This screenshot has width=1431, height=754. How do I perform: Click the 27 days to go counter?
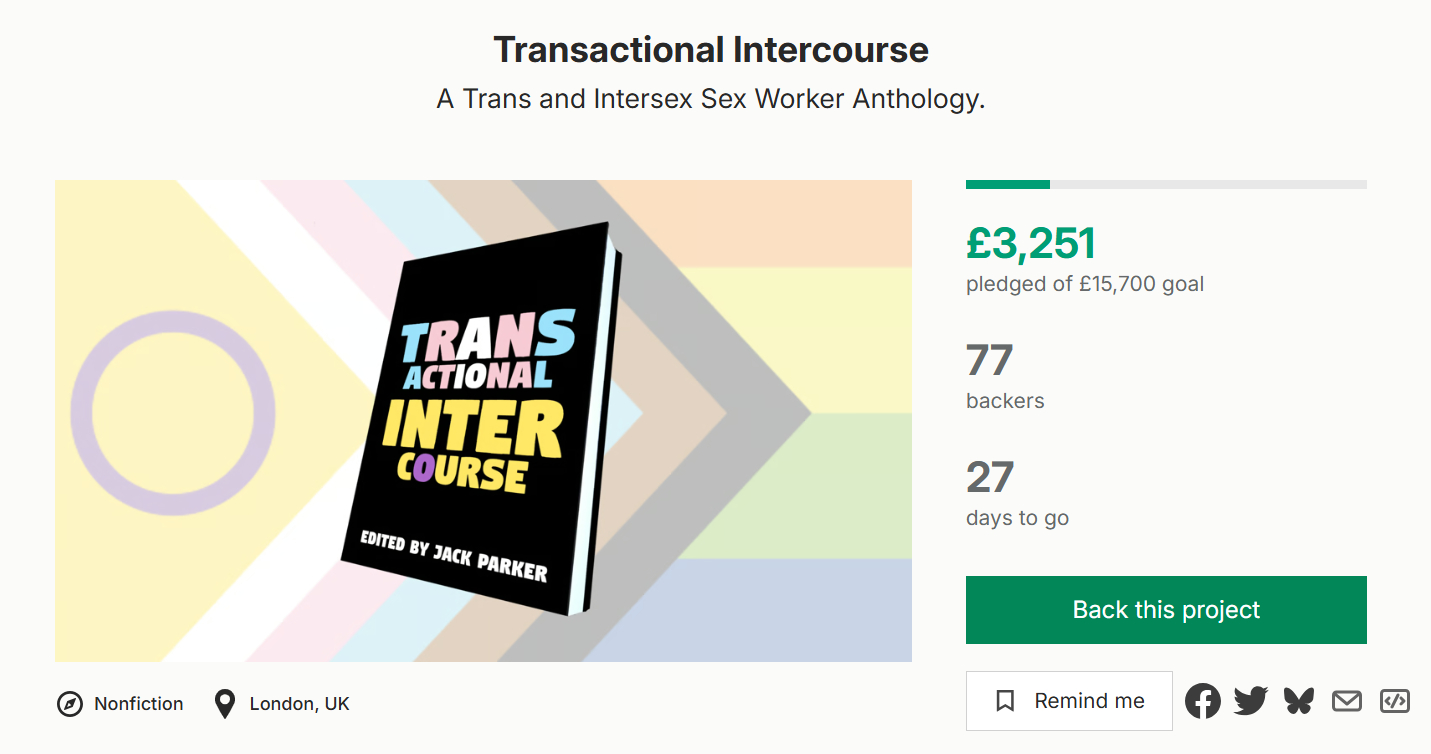coord(990,477)
